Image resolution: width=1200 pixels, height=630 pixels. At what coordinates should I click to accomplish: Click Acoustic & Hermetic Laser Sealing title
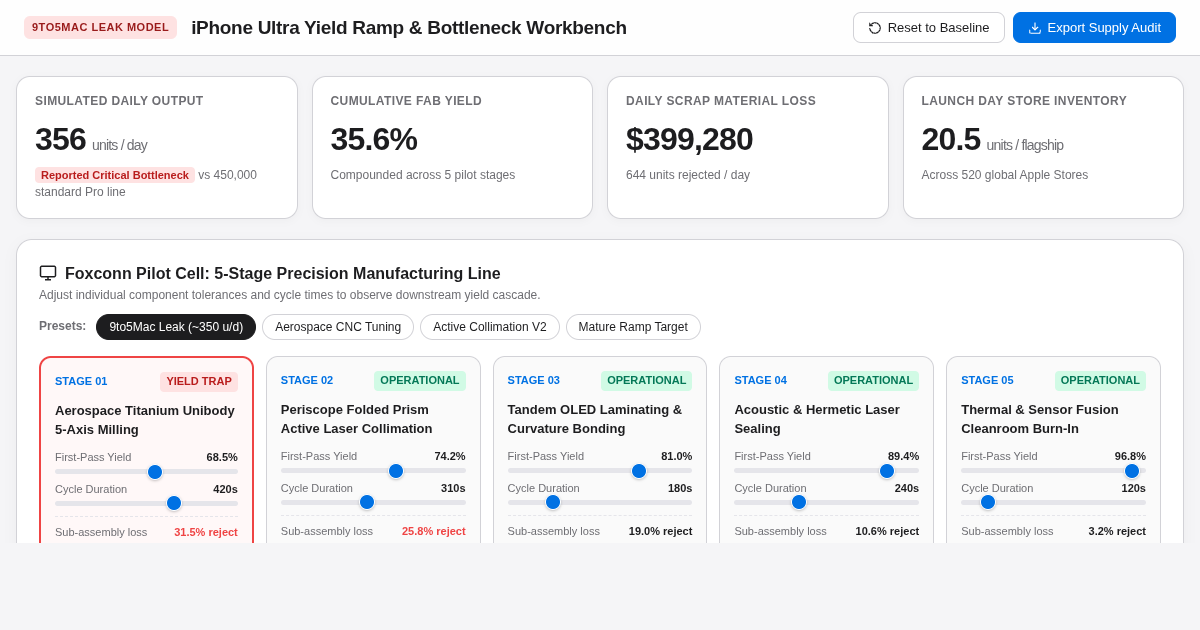[x=817, y=419]
